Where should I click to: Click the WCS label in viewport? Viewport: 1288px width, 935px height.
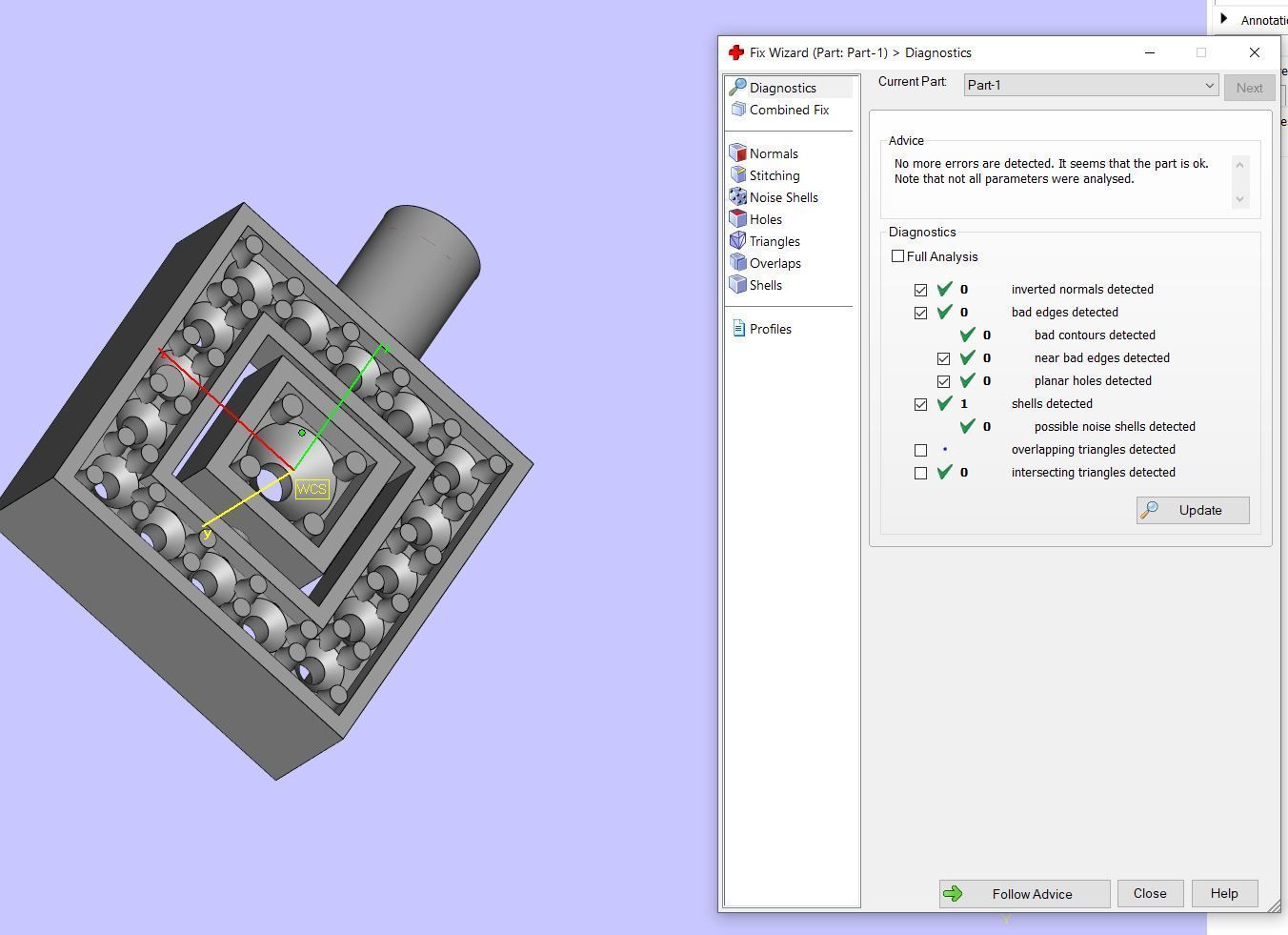pos(312,489)
